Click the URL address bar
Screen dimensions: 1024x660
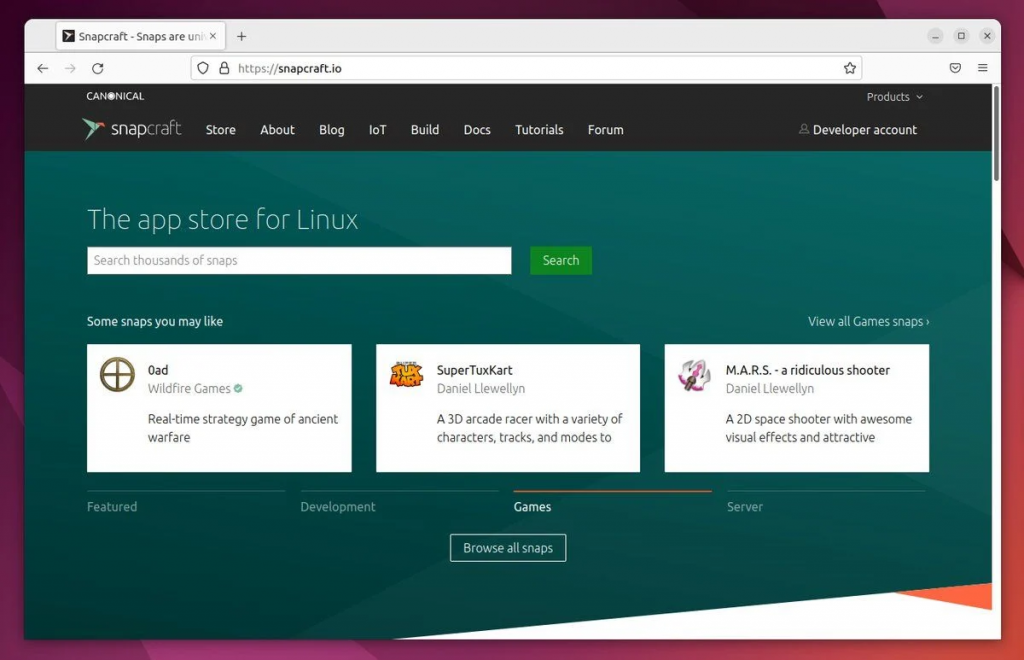click(526, 68)
